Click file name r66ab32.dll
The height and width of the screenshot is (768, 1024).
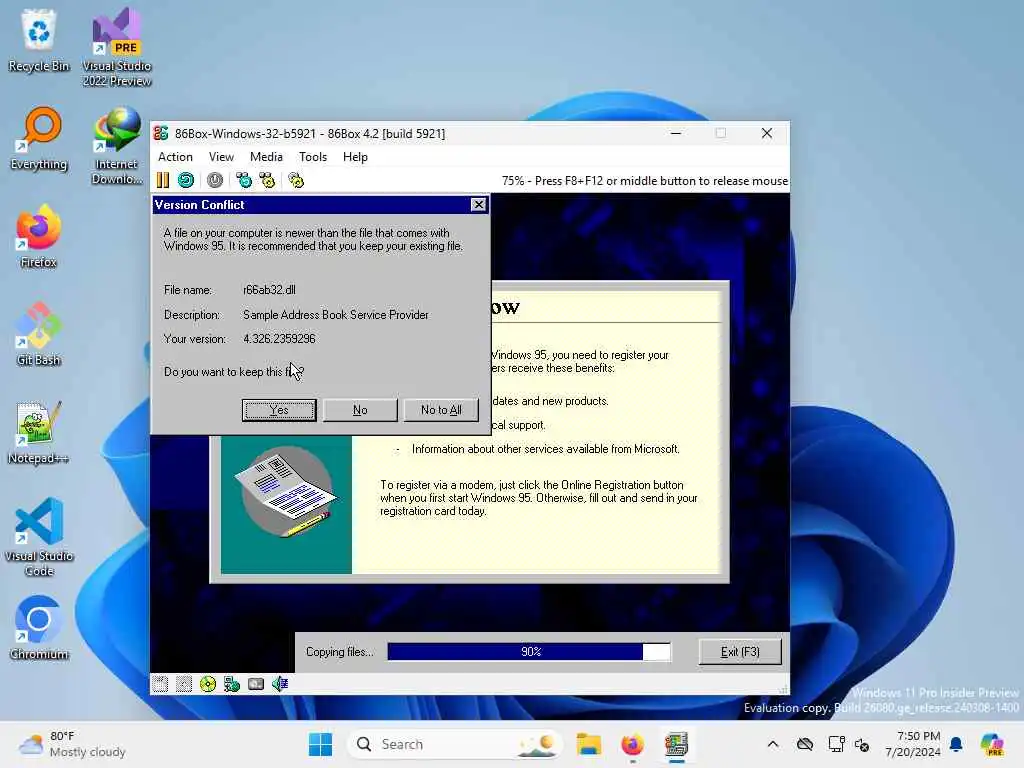269,290
